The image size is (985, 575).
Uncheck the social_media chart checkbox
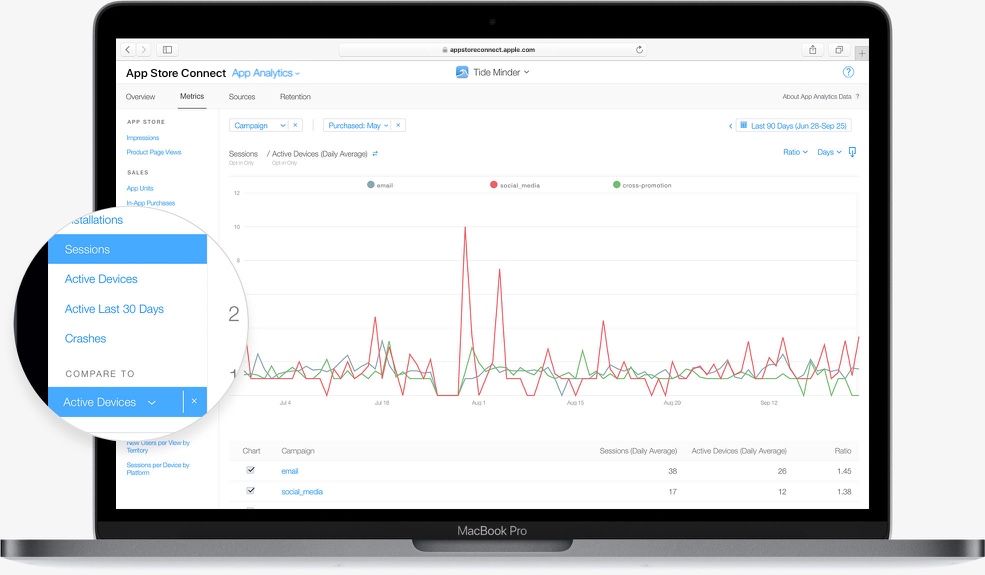[251, 491]
